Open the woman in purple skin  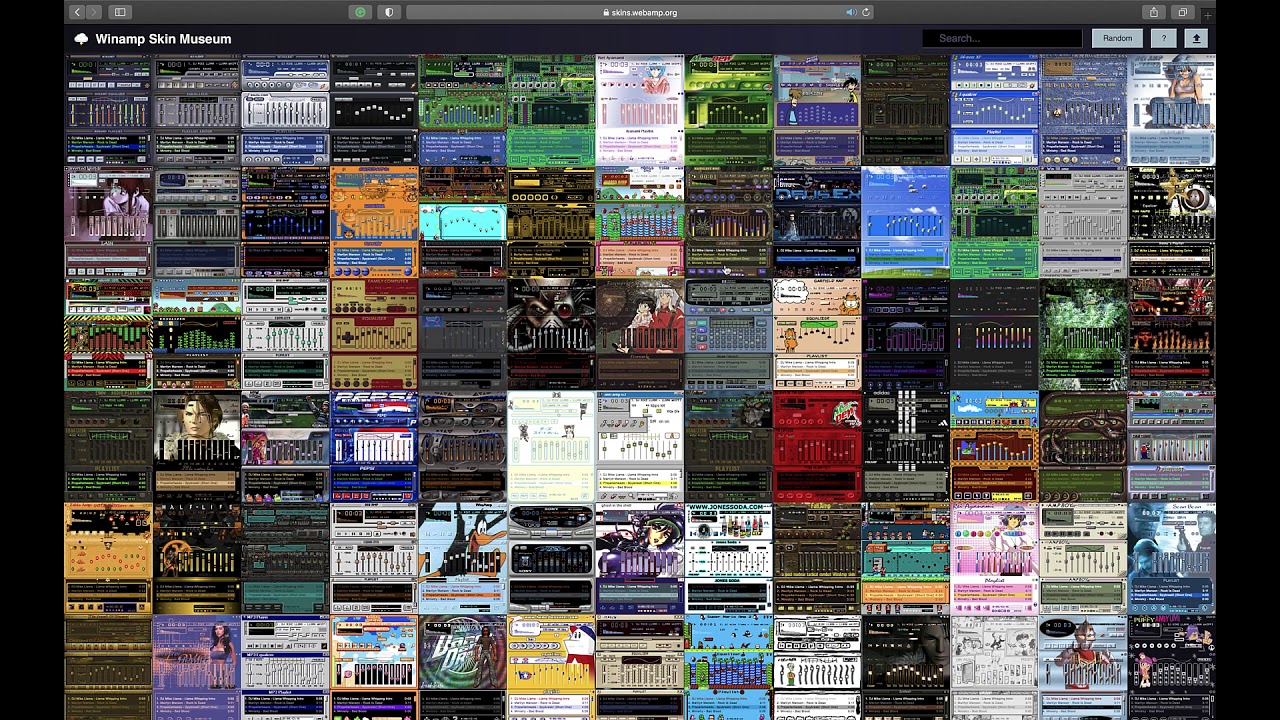click(x=197, y=667)
